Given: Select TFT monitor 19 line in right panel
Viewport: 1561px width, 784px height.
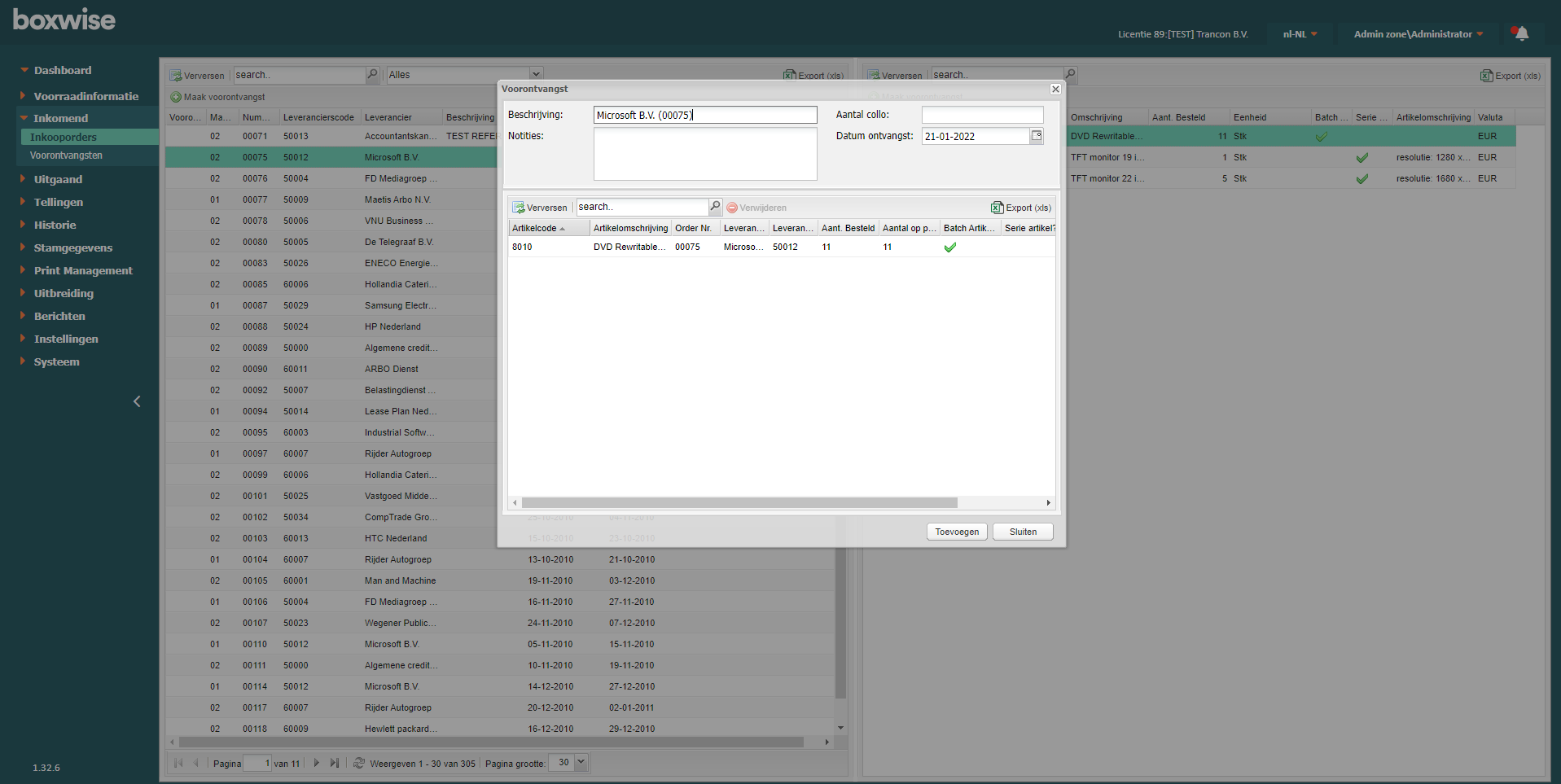Looking at the screenshot, I should [1291, 157].
